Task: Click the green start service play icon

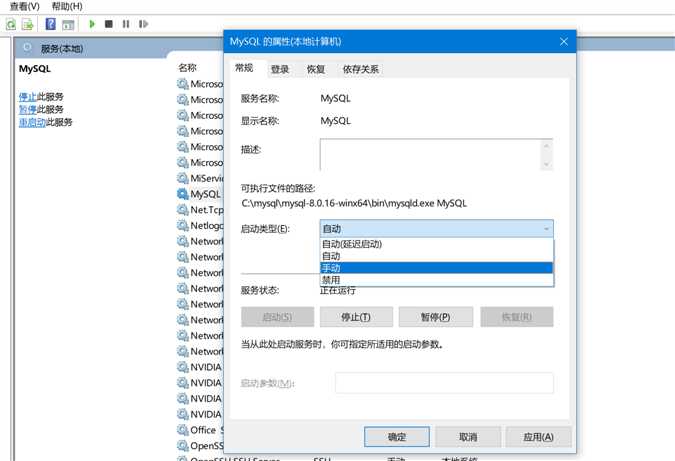Action: [x=92, y=24]
